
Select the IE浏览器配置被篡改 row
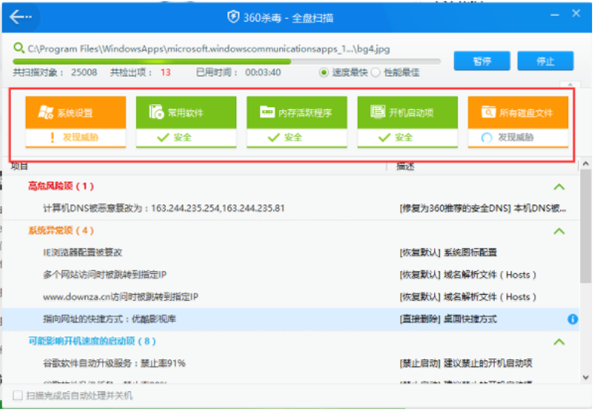click(x=291, y=253)
